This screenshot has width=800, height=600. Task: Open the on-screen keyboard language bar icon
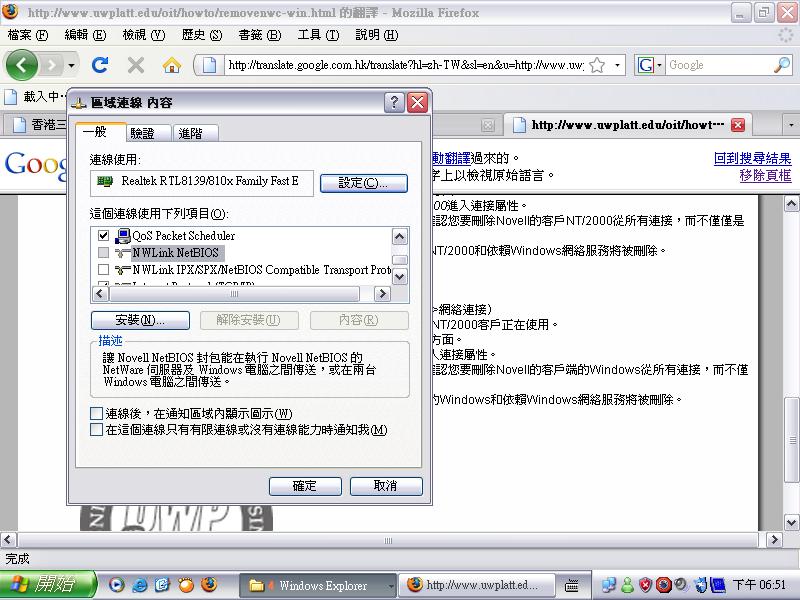(x=572, y=586)
